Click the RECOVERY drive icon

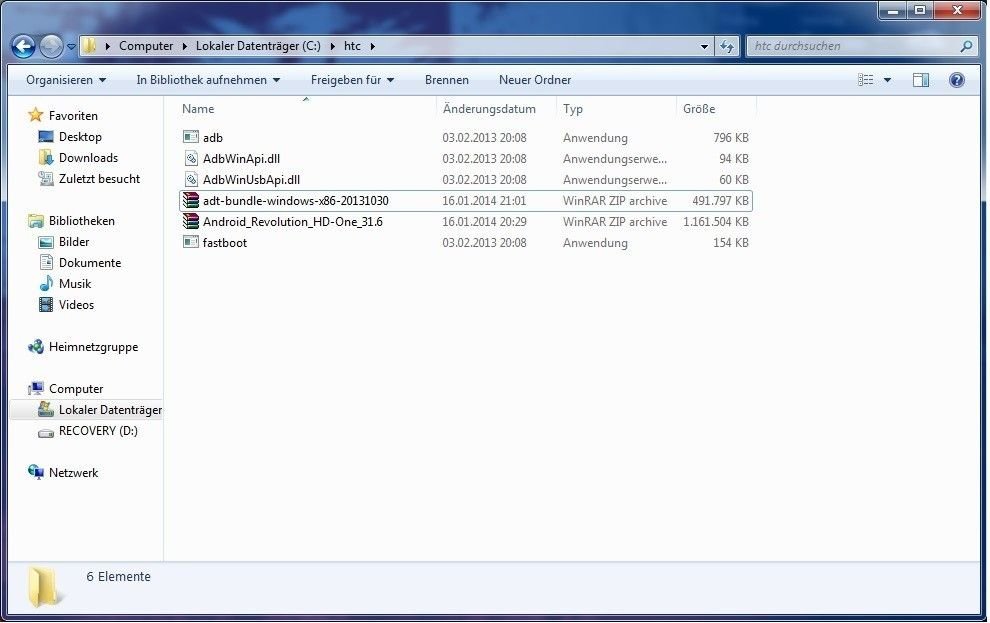click(46, 432)
